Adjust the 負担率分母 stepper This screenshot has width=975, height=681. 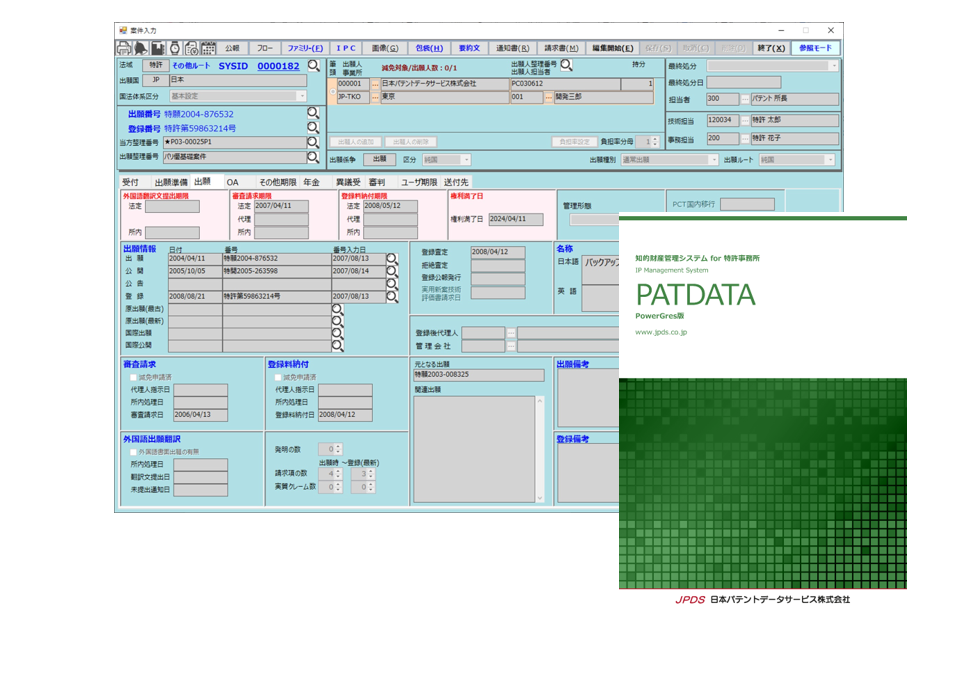655,142
